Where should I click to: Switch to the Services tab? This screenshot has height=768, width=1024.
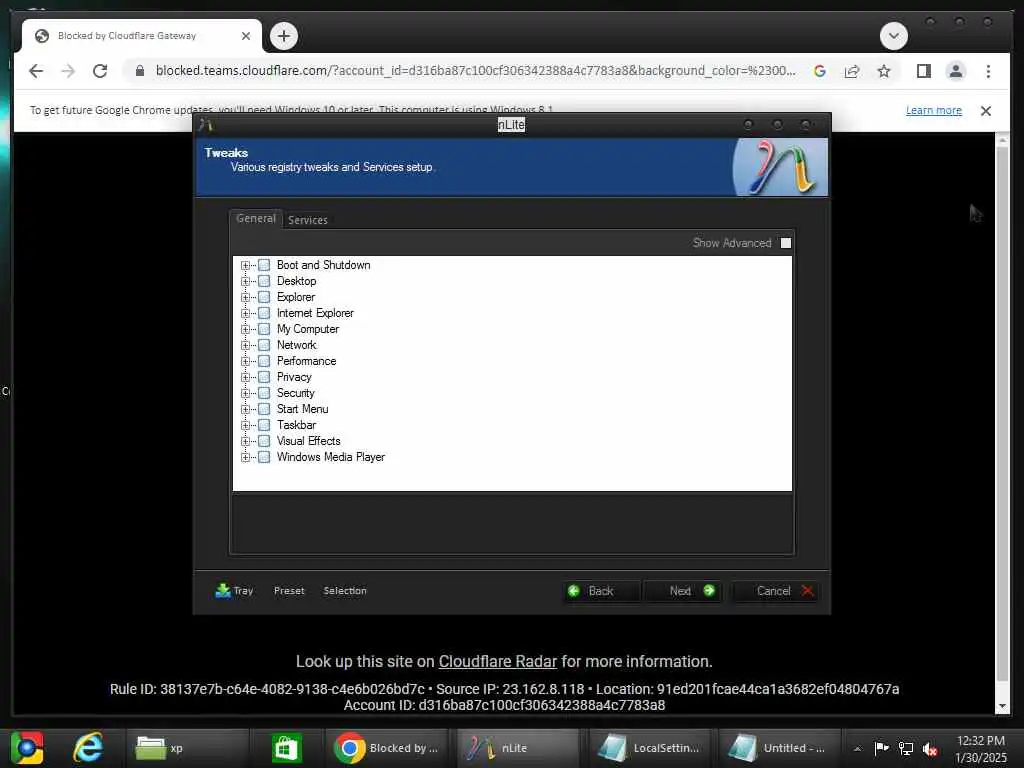(308, 220)
